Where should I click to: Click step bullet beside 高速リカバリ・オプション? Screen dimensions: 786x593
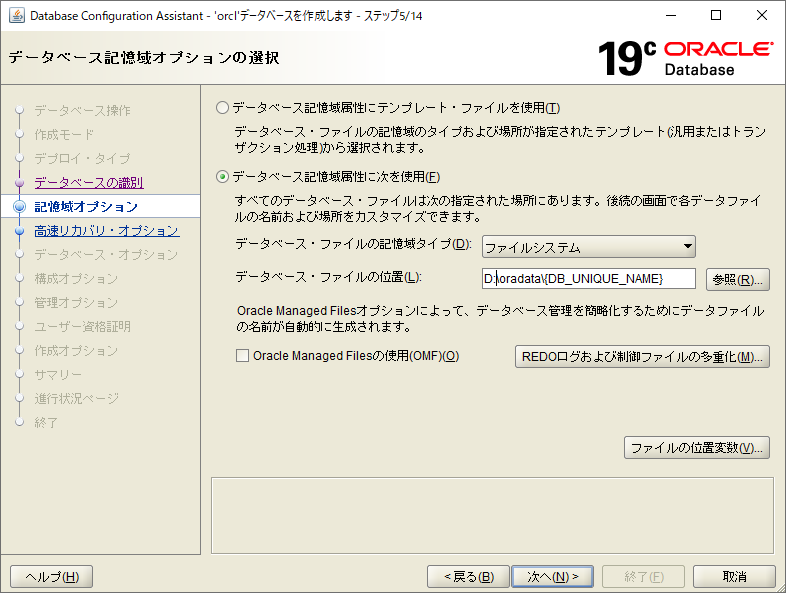[20, 231]
